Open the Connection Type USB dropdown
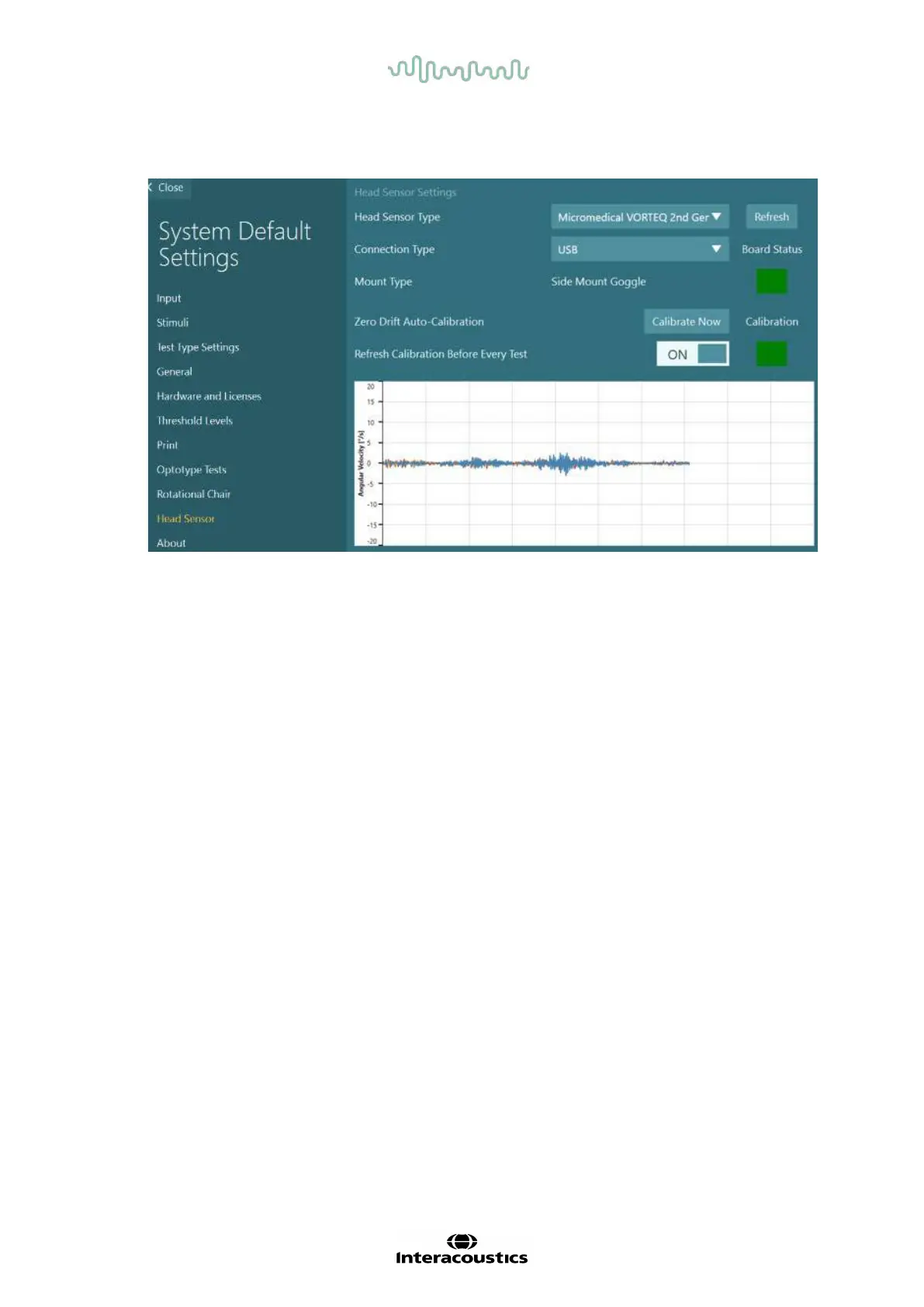 (x=639, y=249)
